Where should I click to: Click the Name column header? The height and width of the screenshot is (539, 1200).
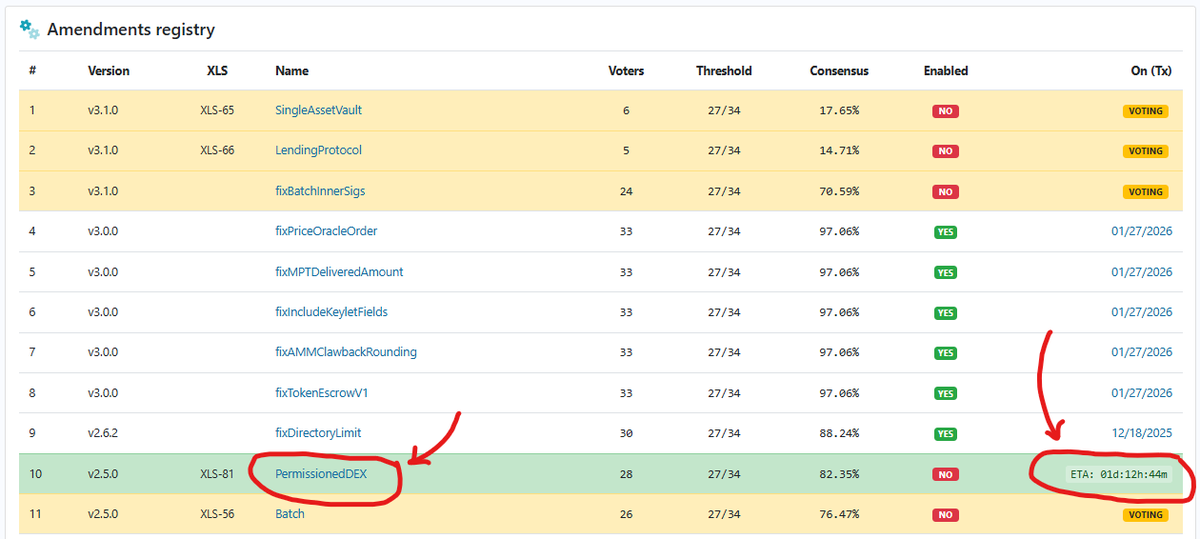pyautogui.click(x=292, y=71)
